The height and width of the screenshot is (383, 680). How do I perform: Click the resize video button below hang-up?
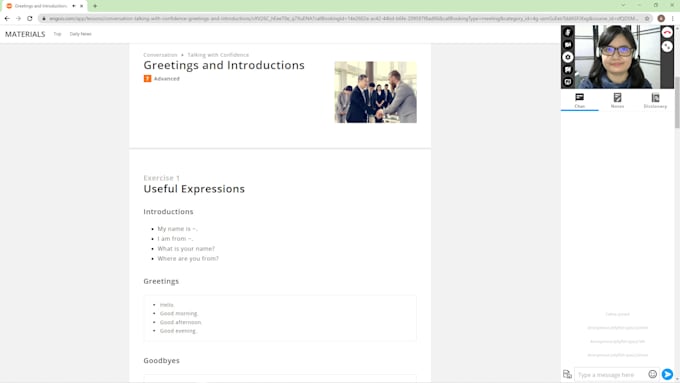click(x=667, y=46)
